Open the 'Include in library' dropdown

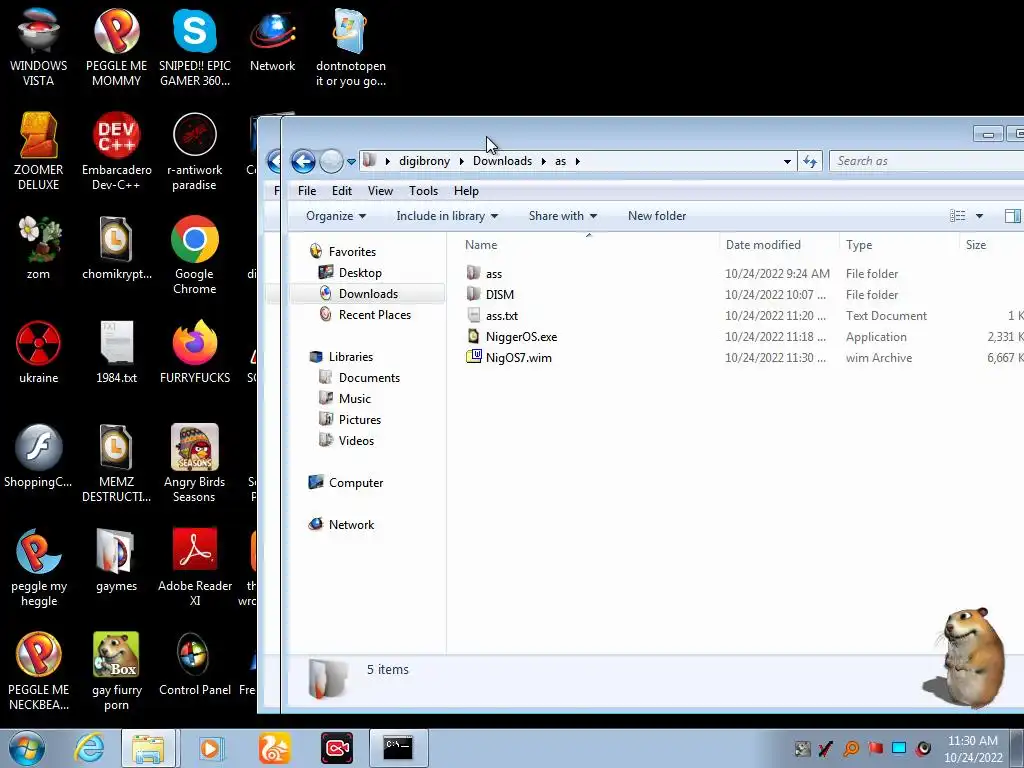(447, 216)
